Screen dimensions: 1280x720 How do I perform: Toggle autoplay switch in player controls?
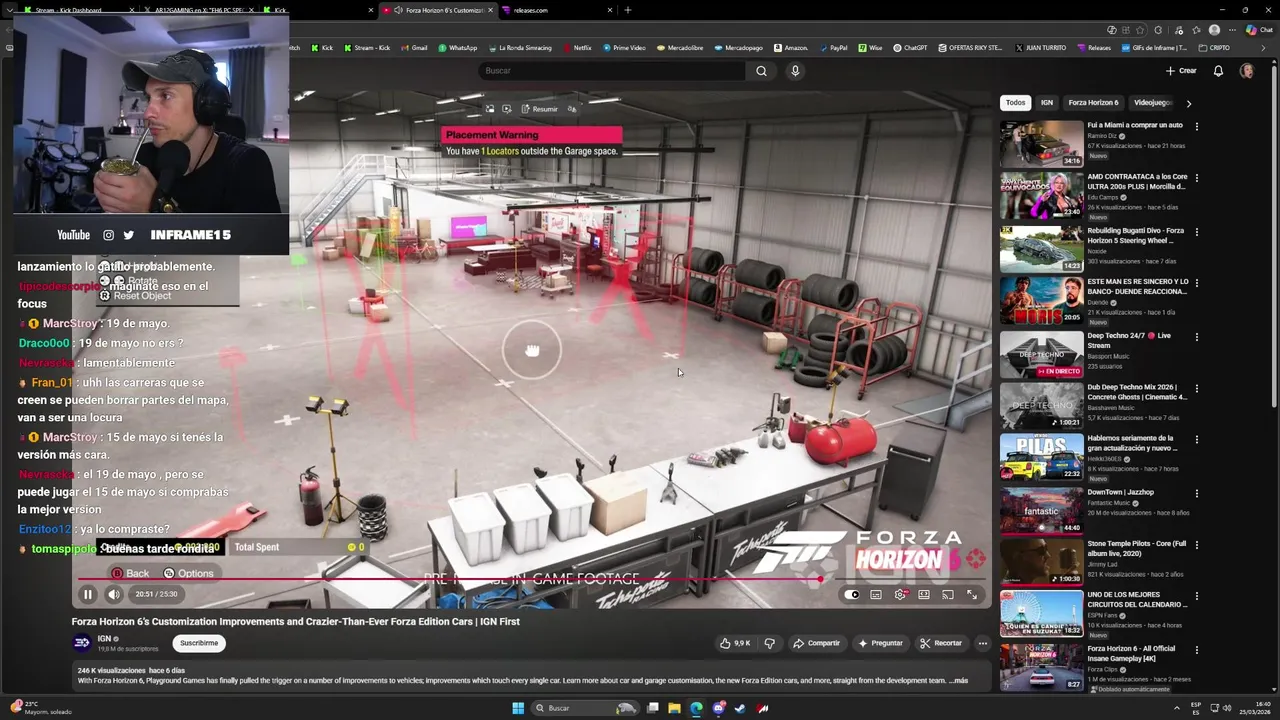(x=851, y=594)
